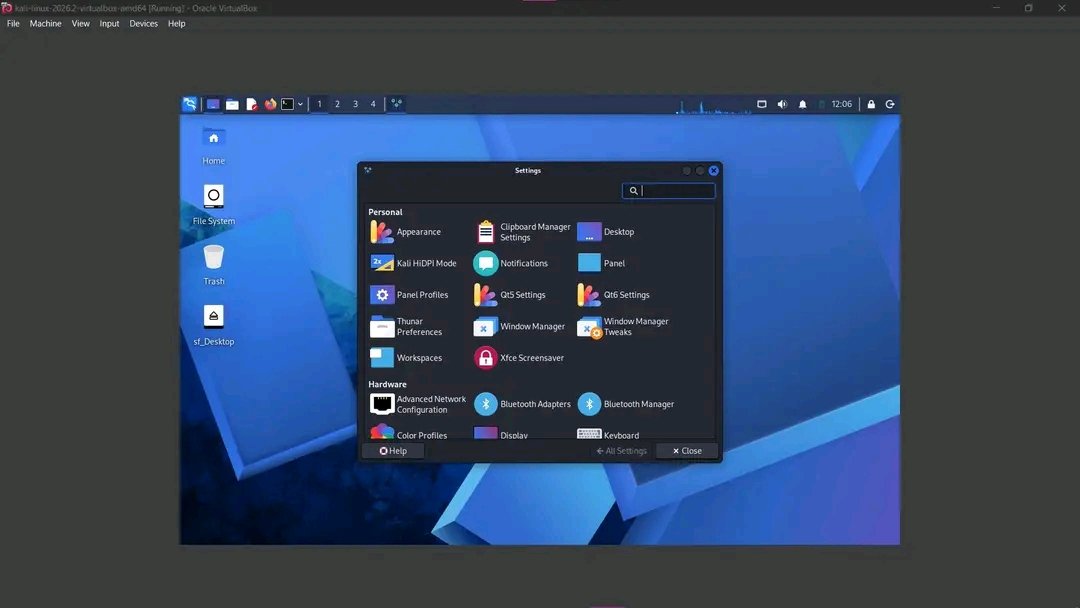1080x608 pixels.
Task: Click the Hardware section heading
Action: (x=387, y=384)
